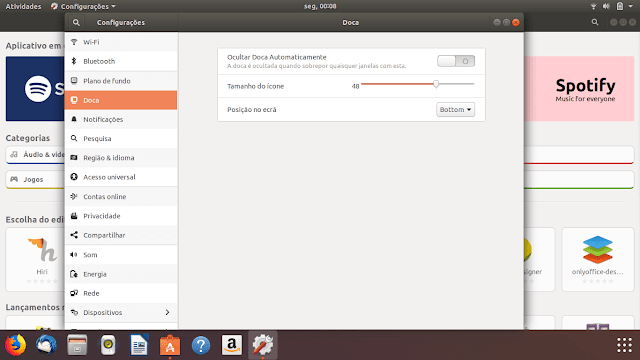Image resolution: width=640 pixels, height=360 pixels.
Task: Select Plano de fundo in sidebar
Action: point(121,81)
